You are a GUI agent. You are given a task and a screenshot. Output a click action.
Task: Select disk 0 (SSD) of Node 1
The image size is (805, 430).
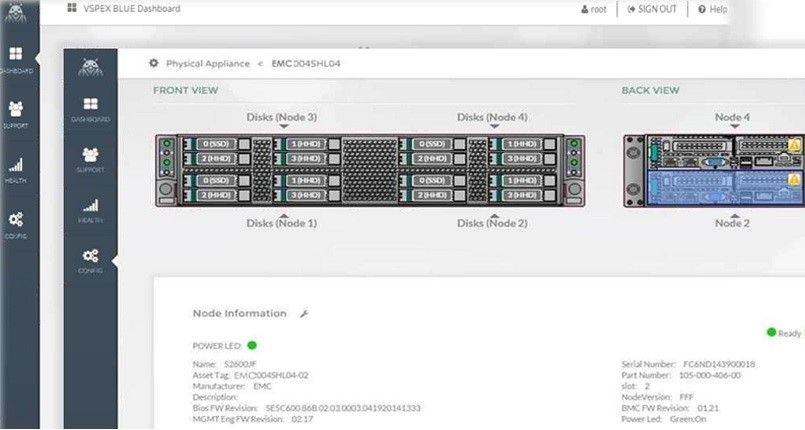217,181
